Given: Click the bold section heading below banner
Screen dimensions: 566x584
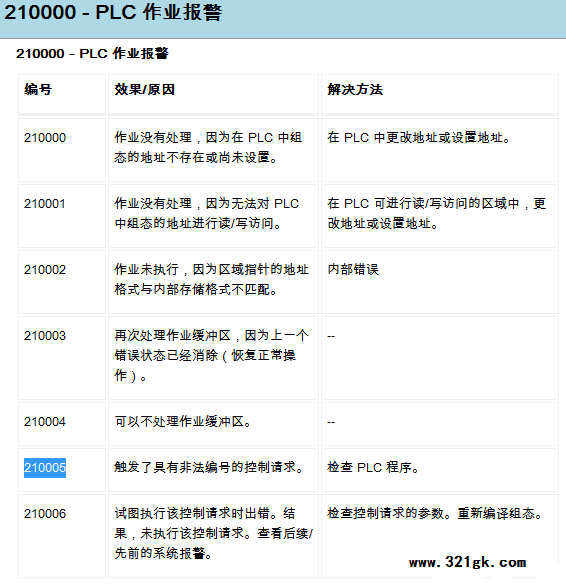Looking at the screenshot, I should pyautogui.click(x=92, y=54).
